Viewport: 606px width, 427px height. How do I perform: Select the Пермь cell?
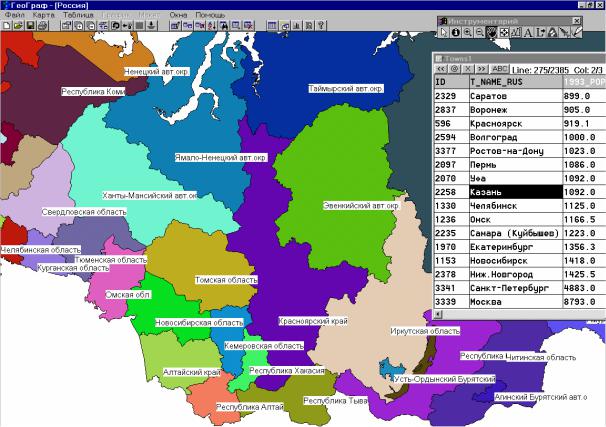(x=516, y=165)
